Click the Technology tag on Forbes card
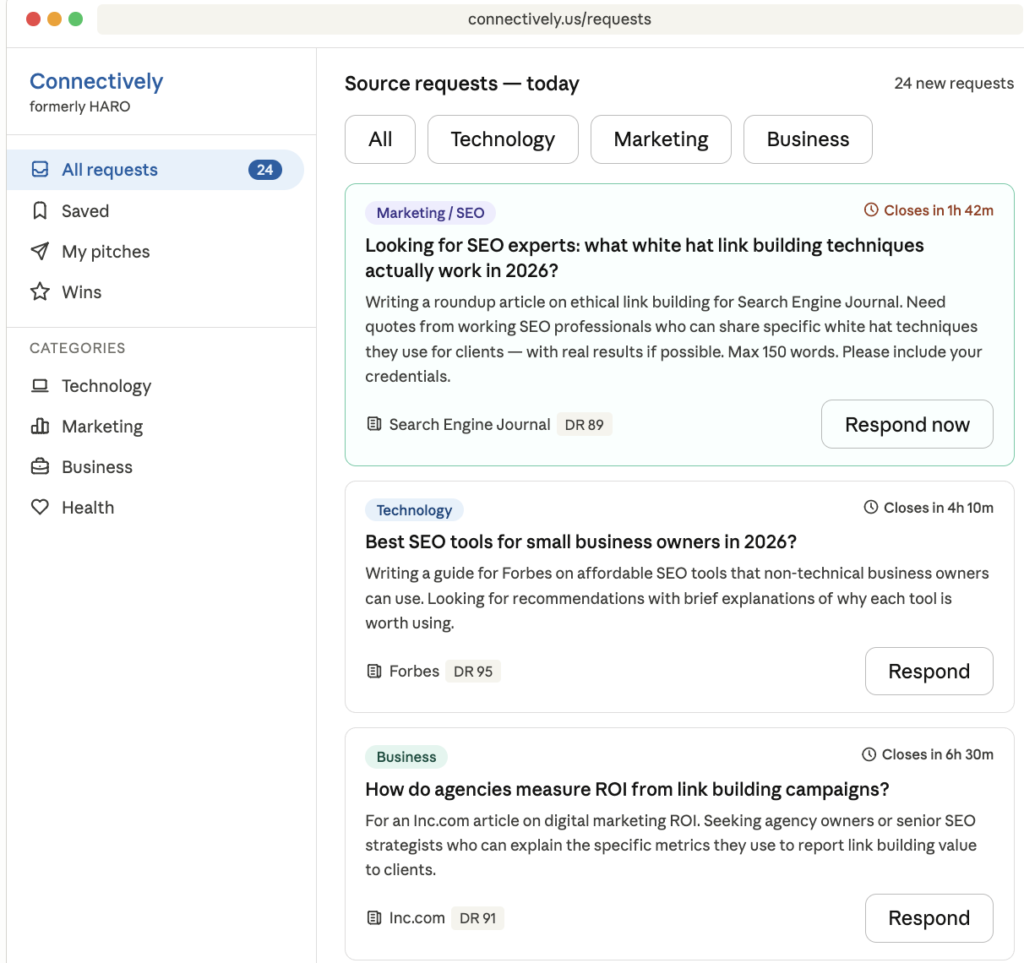Screen dimensions: 1024x963 (x=414, y=510)
